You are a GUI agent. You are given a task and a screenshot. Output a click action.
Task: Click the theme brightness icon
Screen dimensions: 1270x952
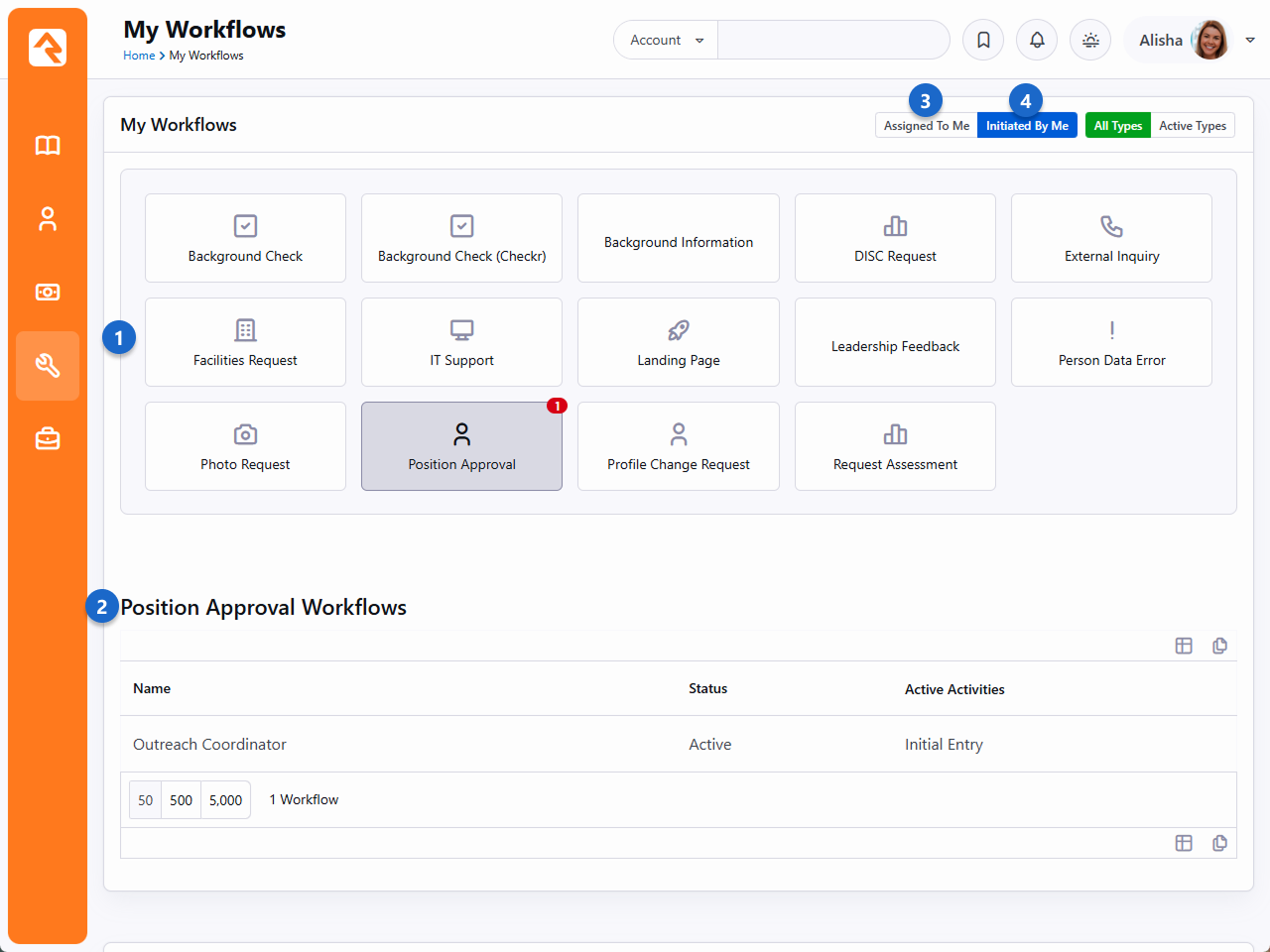1090,41
